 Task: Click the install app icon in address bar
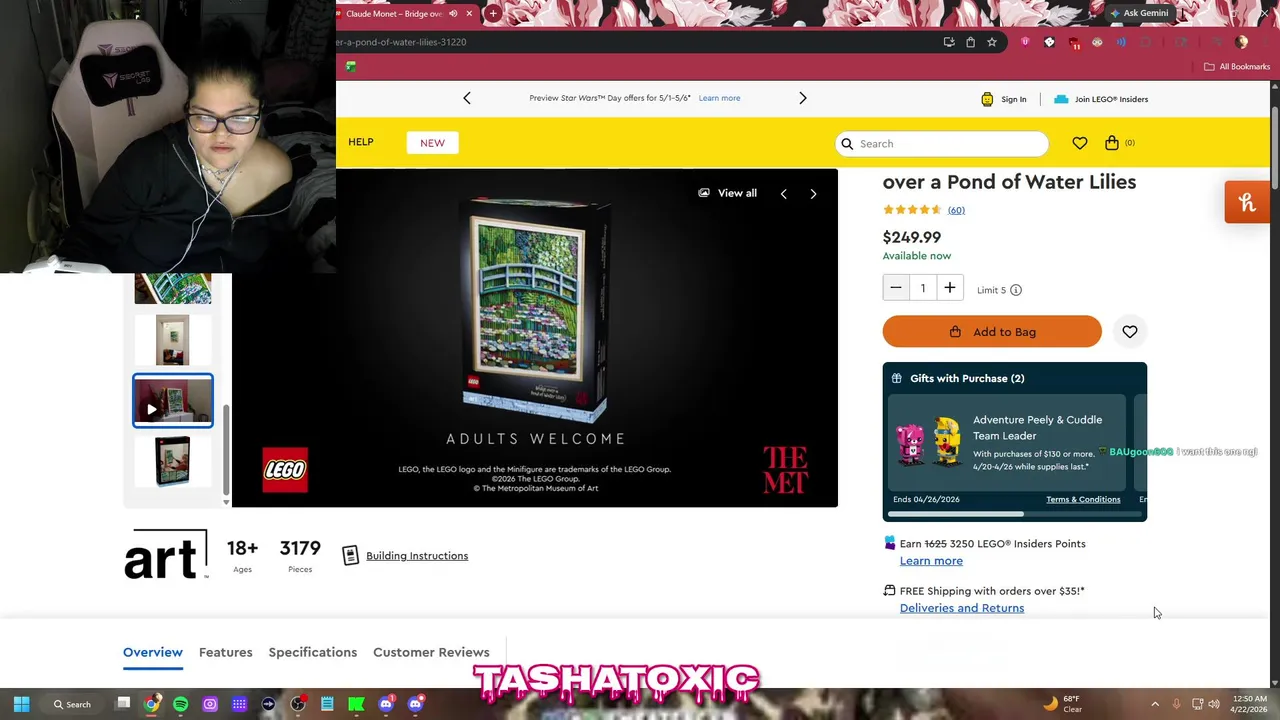pos(948,42)
